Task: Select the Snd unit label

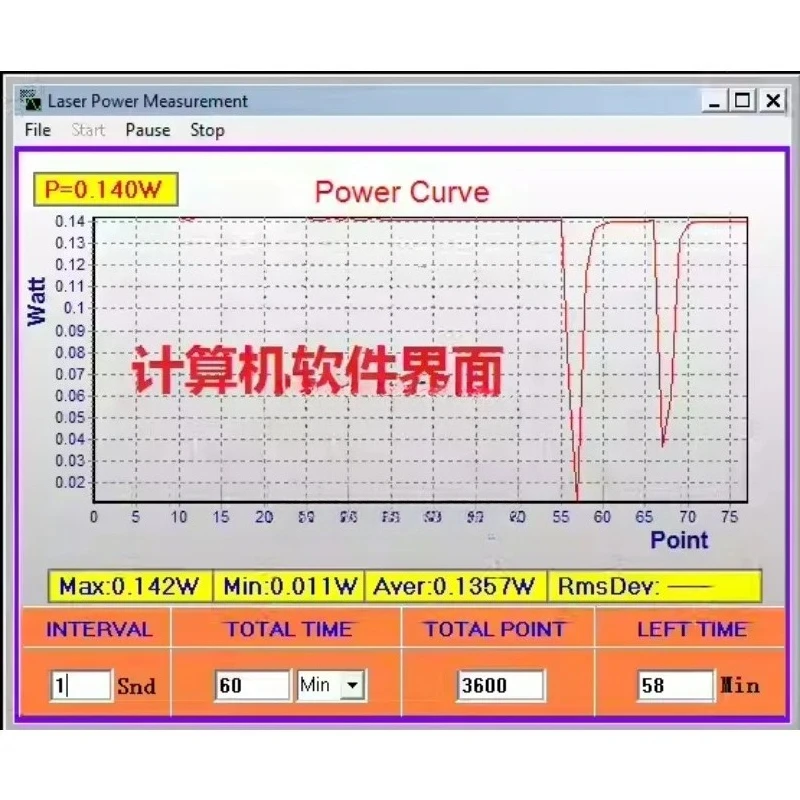Action: (136, 686)
